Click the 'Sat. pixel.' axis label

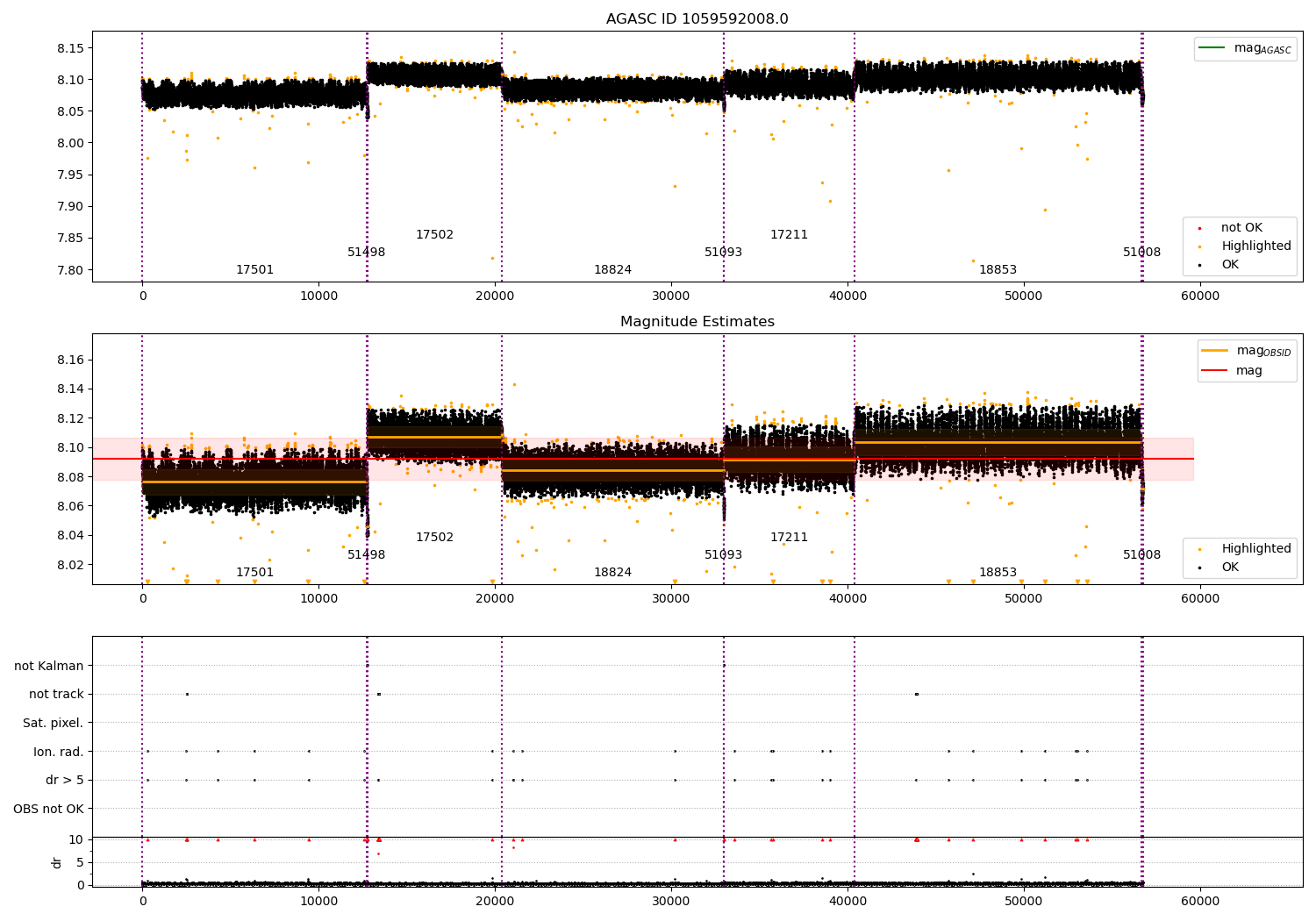coord(54,723)
